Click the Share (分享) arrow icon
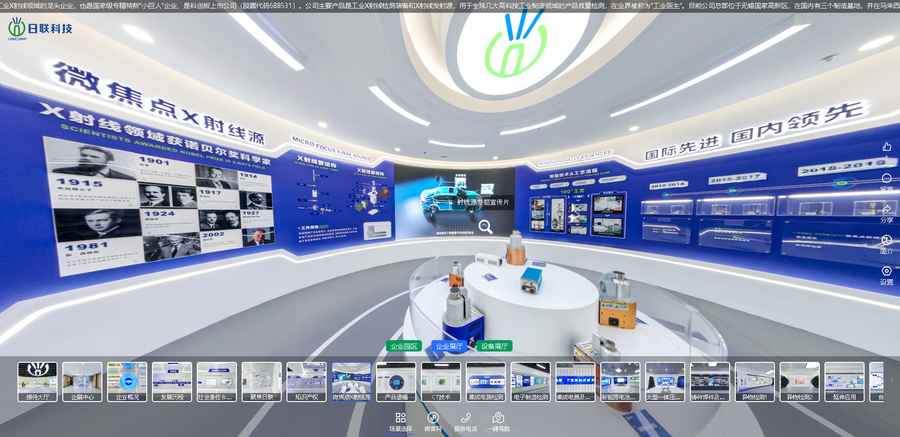This screenshot has height=437, width=900. click(887, 209)
